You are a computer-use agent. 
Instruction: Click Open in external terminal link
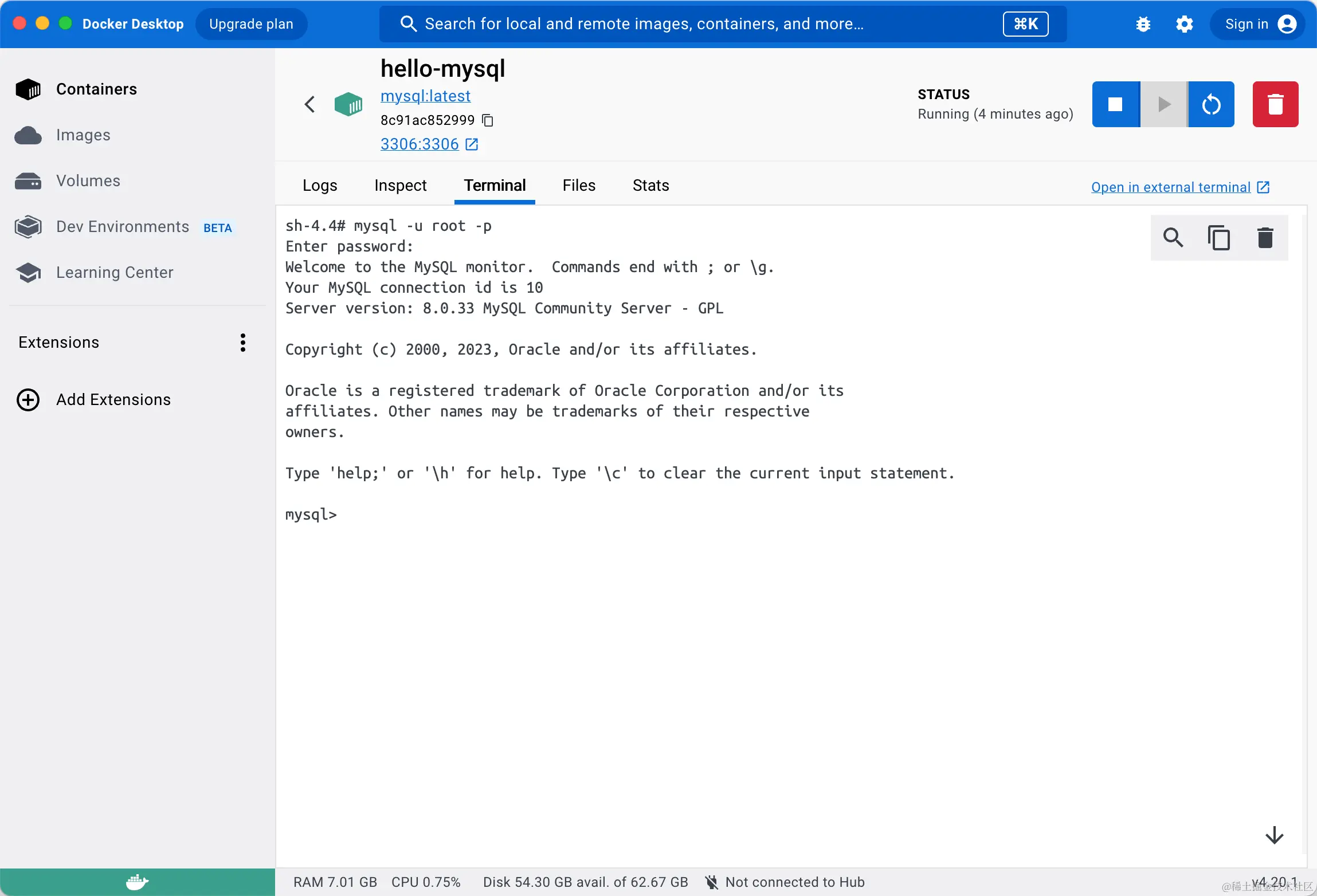[x=1170, y=187]
